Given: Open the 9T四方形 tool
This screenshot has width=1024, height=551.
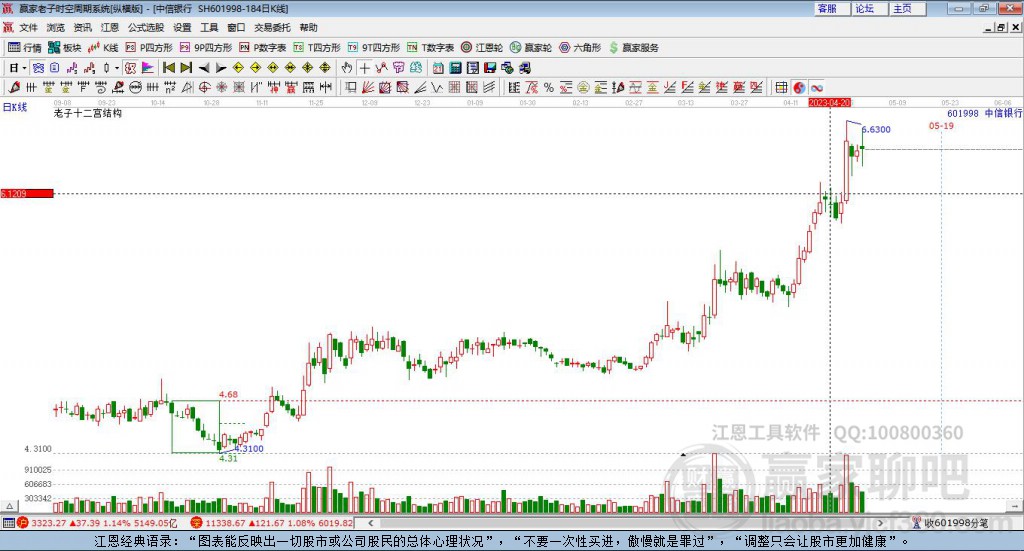Looking at the screenshot, I should tap(374, 48).
